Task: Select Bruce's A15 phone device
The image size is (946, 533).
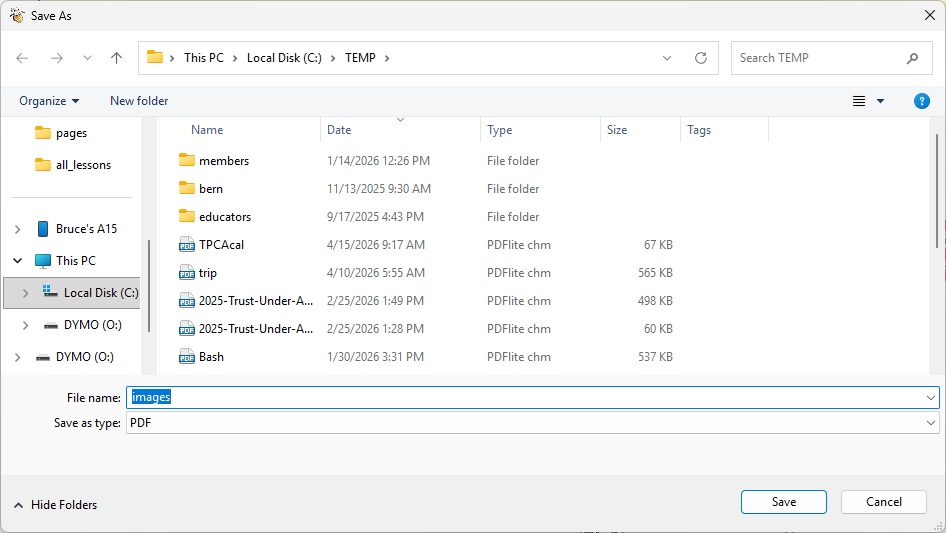Action: pyautogui.click(x=85, y=229)
